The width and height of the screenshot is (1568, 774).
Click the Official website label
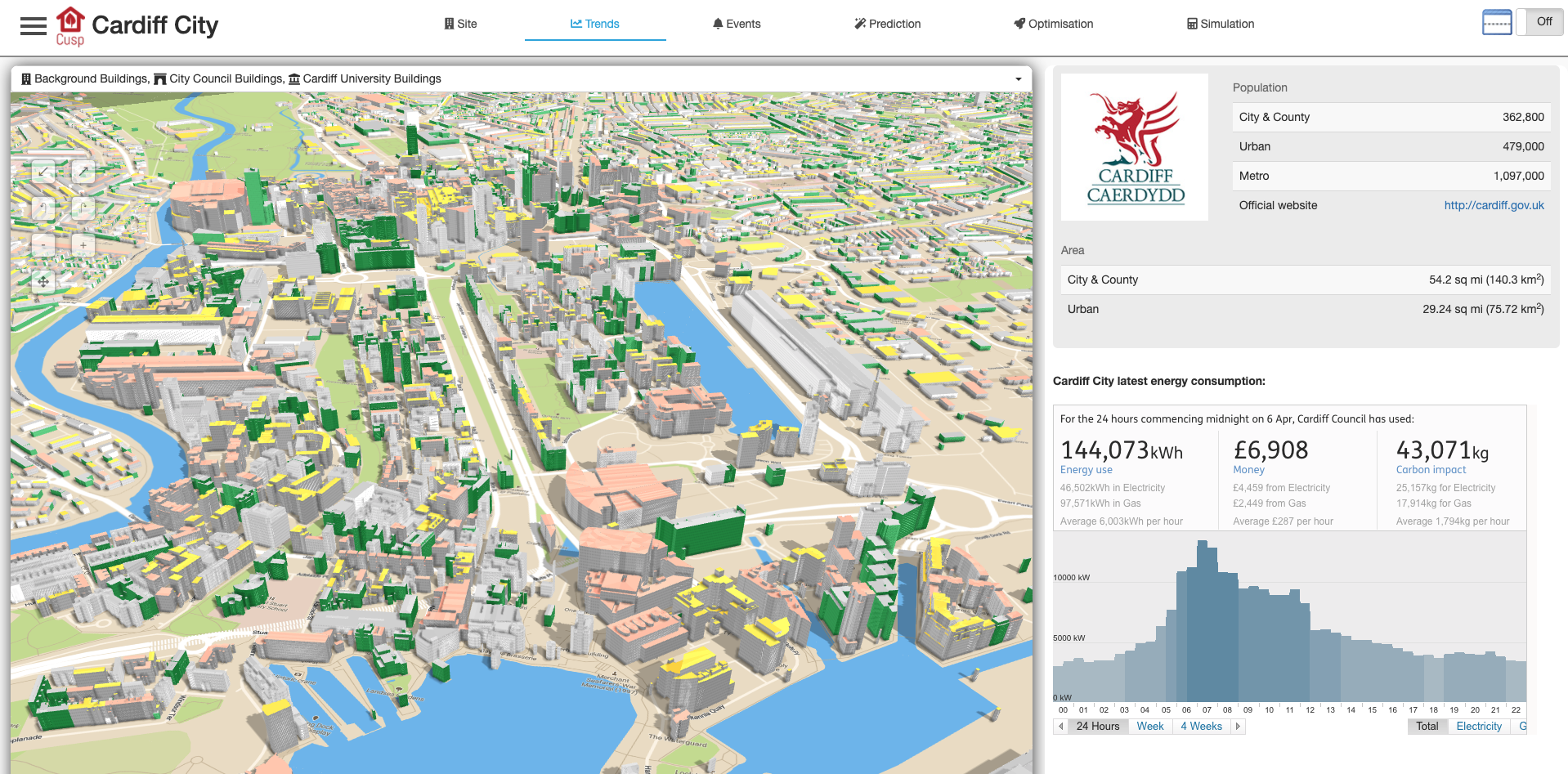pyautogui.click(x=1278, y=205)
